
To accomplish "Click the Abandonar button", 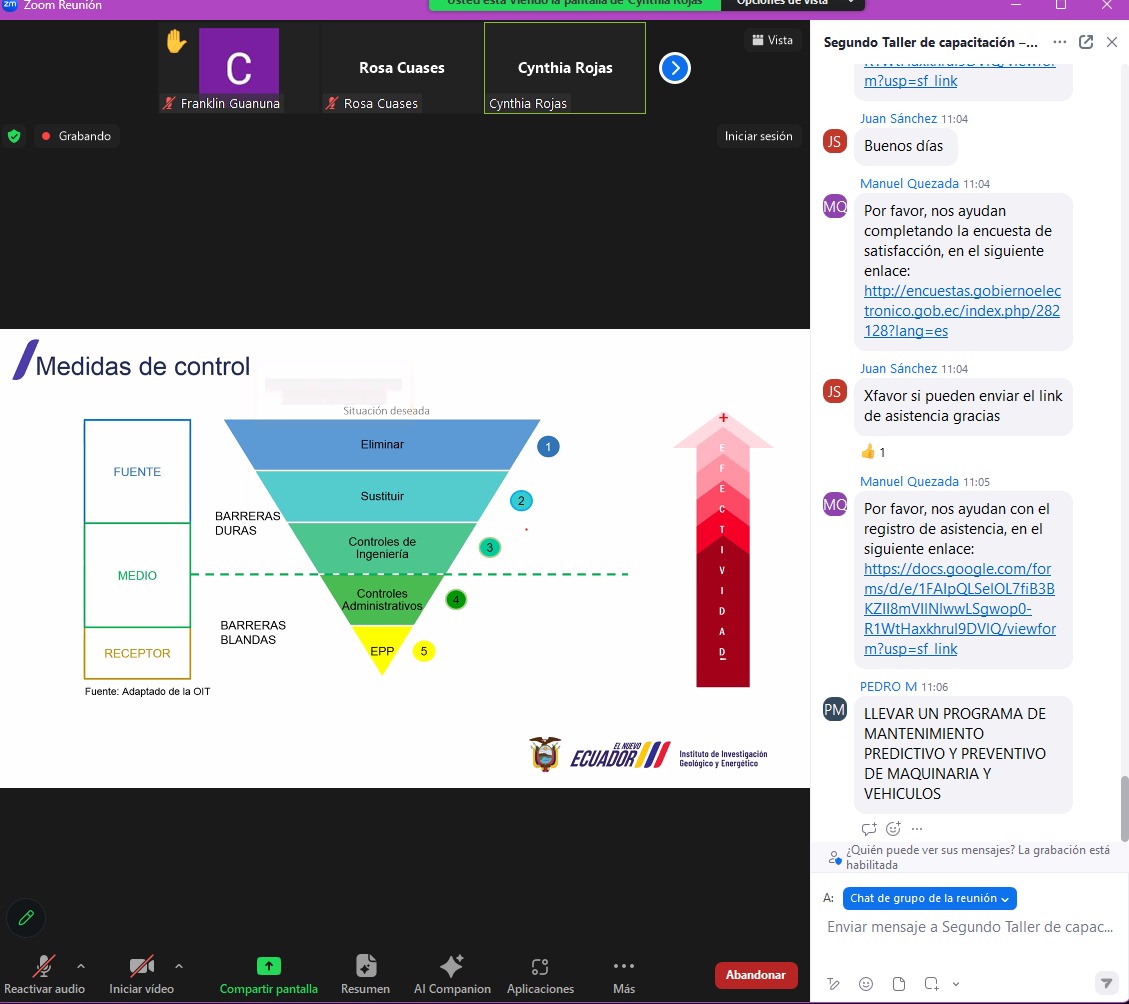I will point(755,975).
